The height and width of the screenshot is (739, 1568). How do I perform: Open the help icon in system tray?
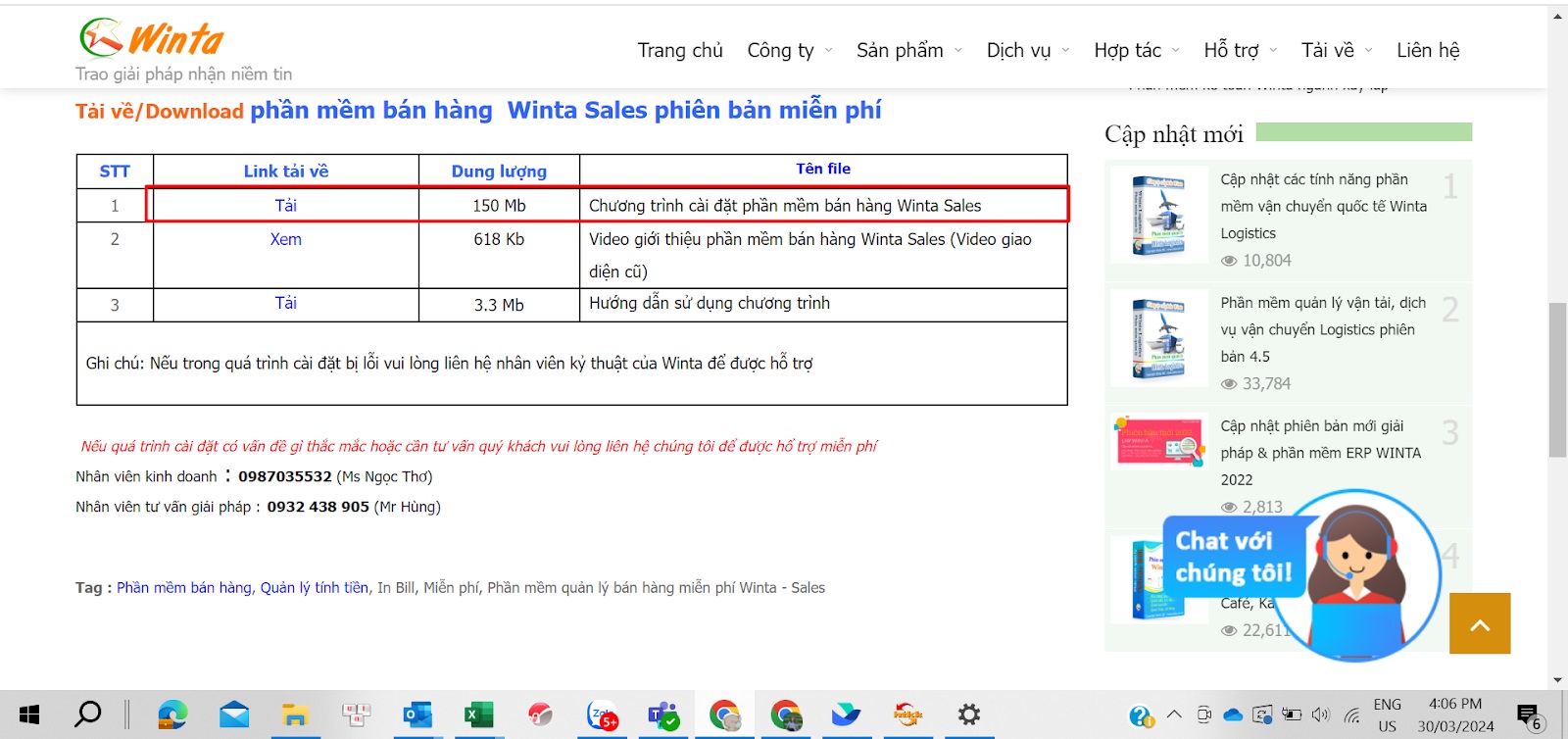pyautogui.click(x=1142, y=715)
